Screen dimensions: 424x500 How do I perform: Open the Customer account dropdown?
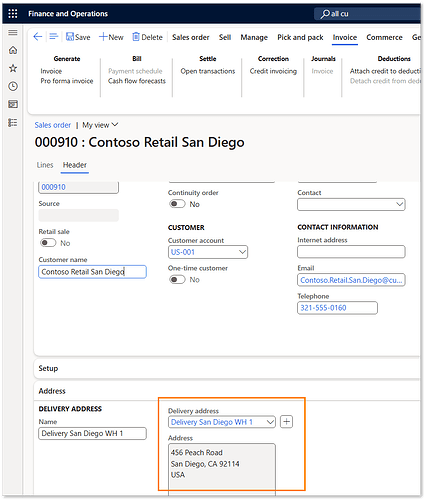pyautogui.click(x=208, y=252)
